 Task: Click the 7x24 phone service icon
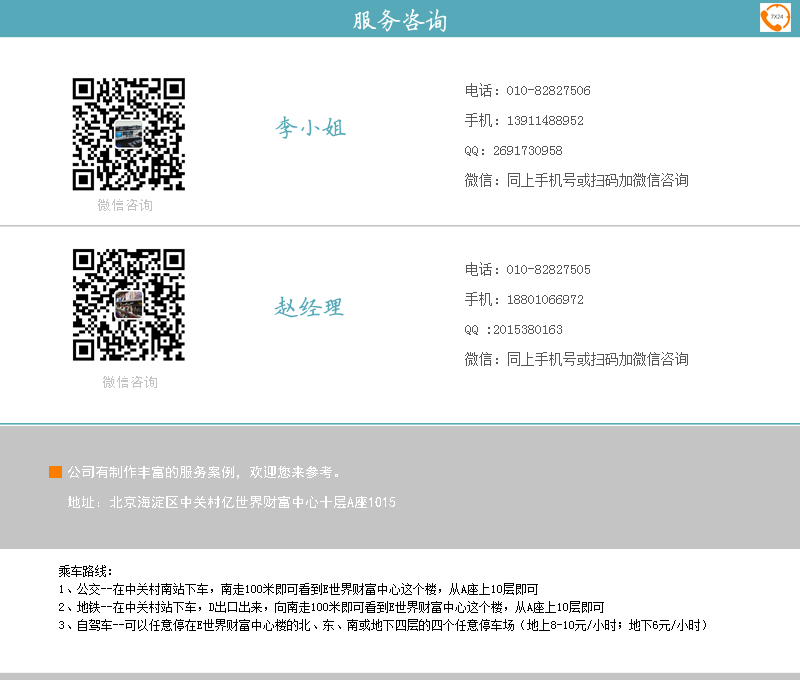click(775, 17)
